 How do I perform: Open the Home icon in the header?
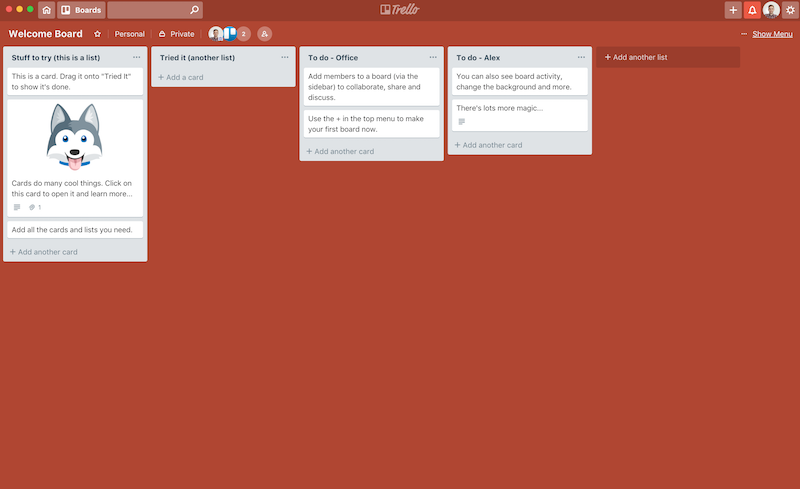46,10
